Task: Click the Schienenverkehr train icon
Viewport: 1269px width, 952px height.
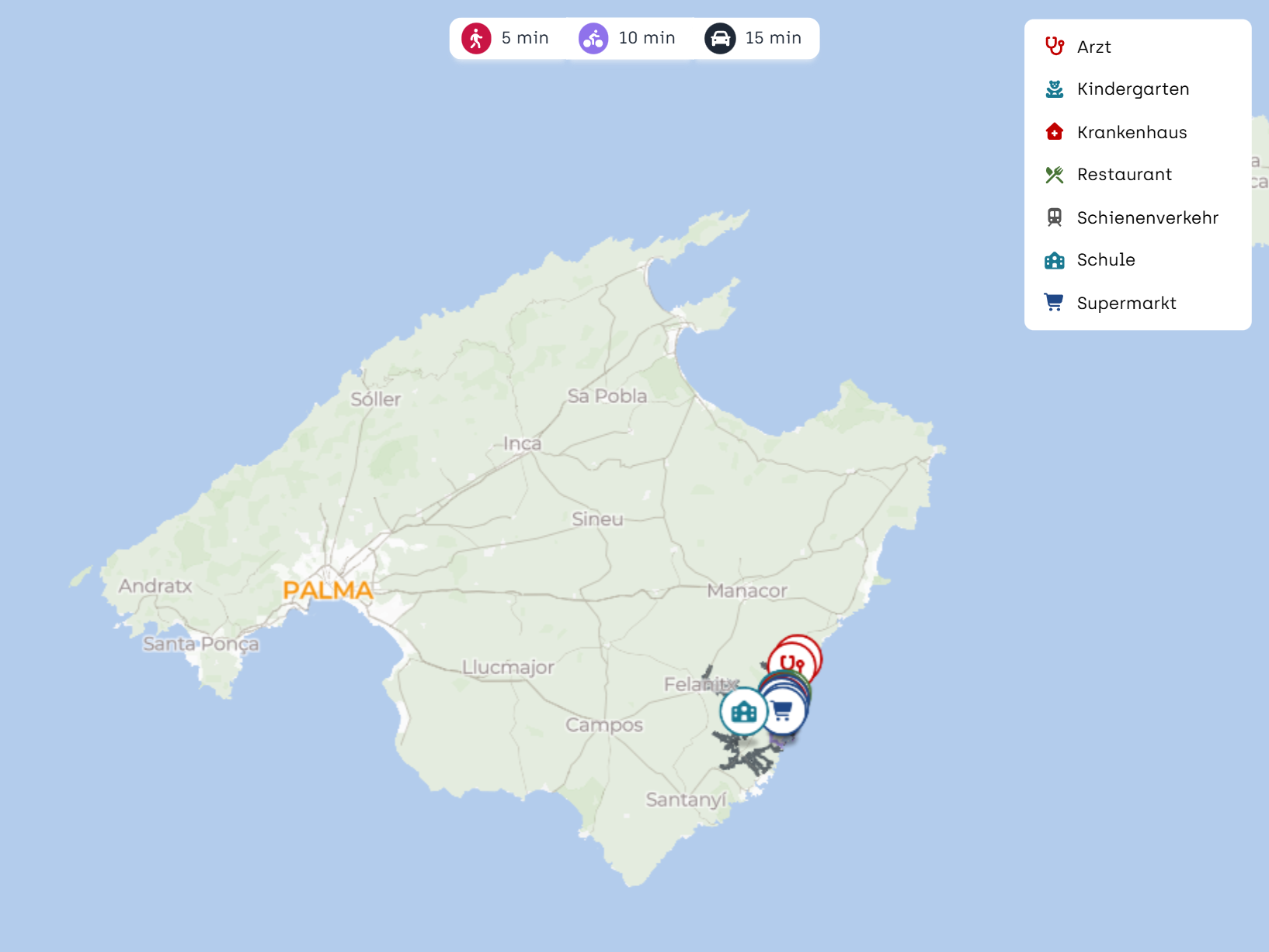Action: tap(1054, 217)
